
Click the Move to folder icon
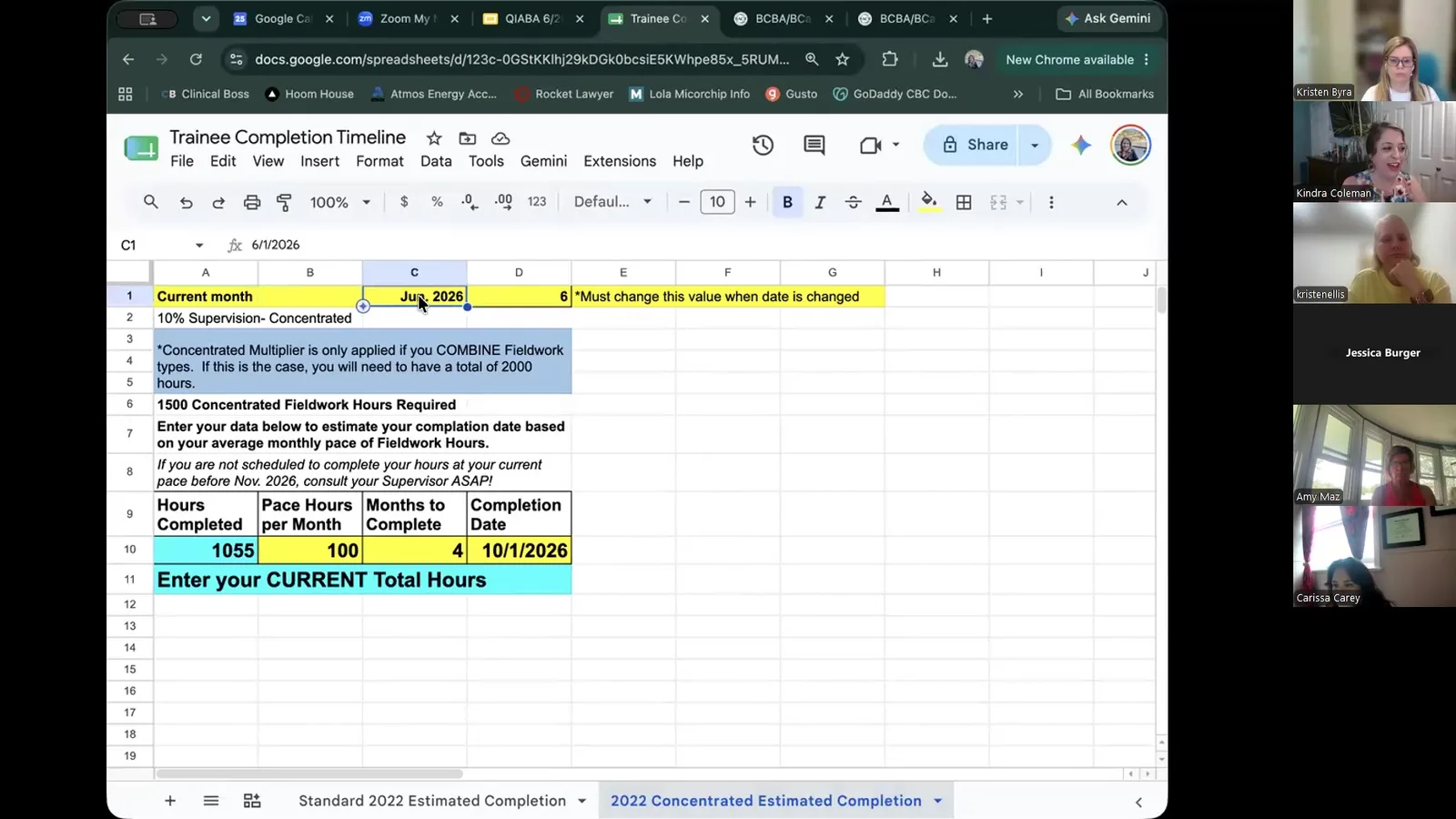(x=467, y=138)
